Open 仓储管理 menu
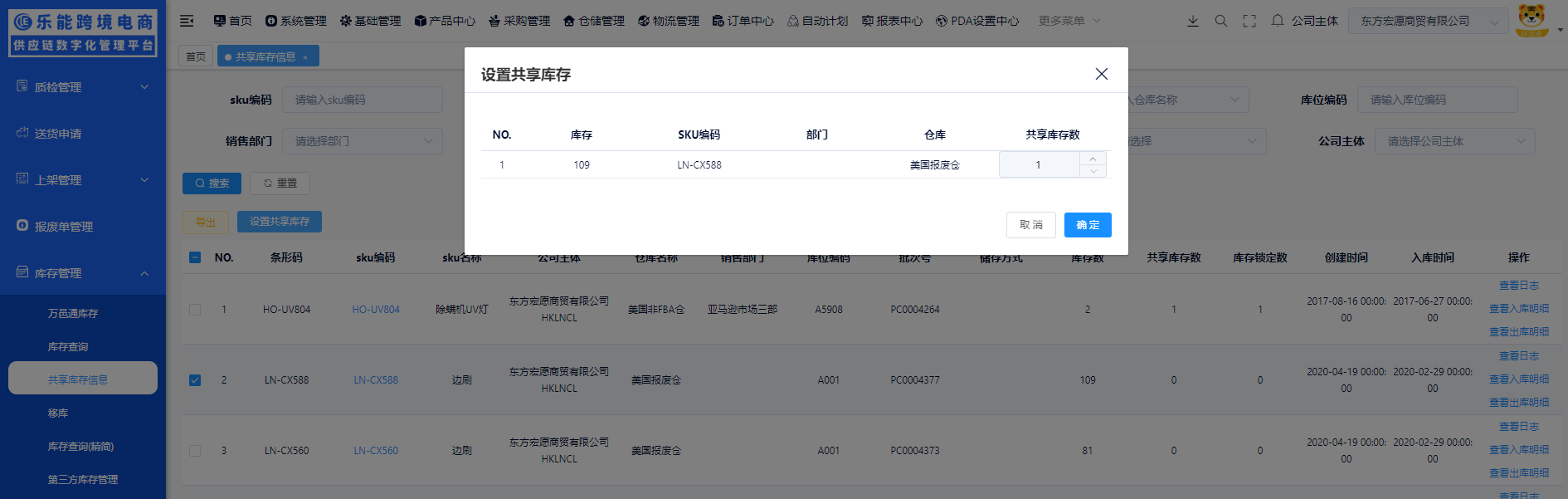 594,21
